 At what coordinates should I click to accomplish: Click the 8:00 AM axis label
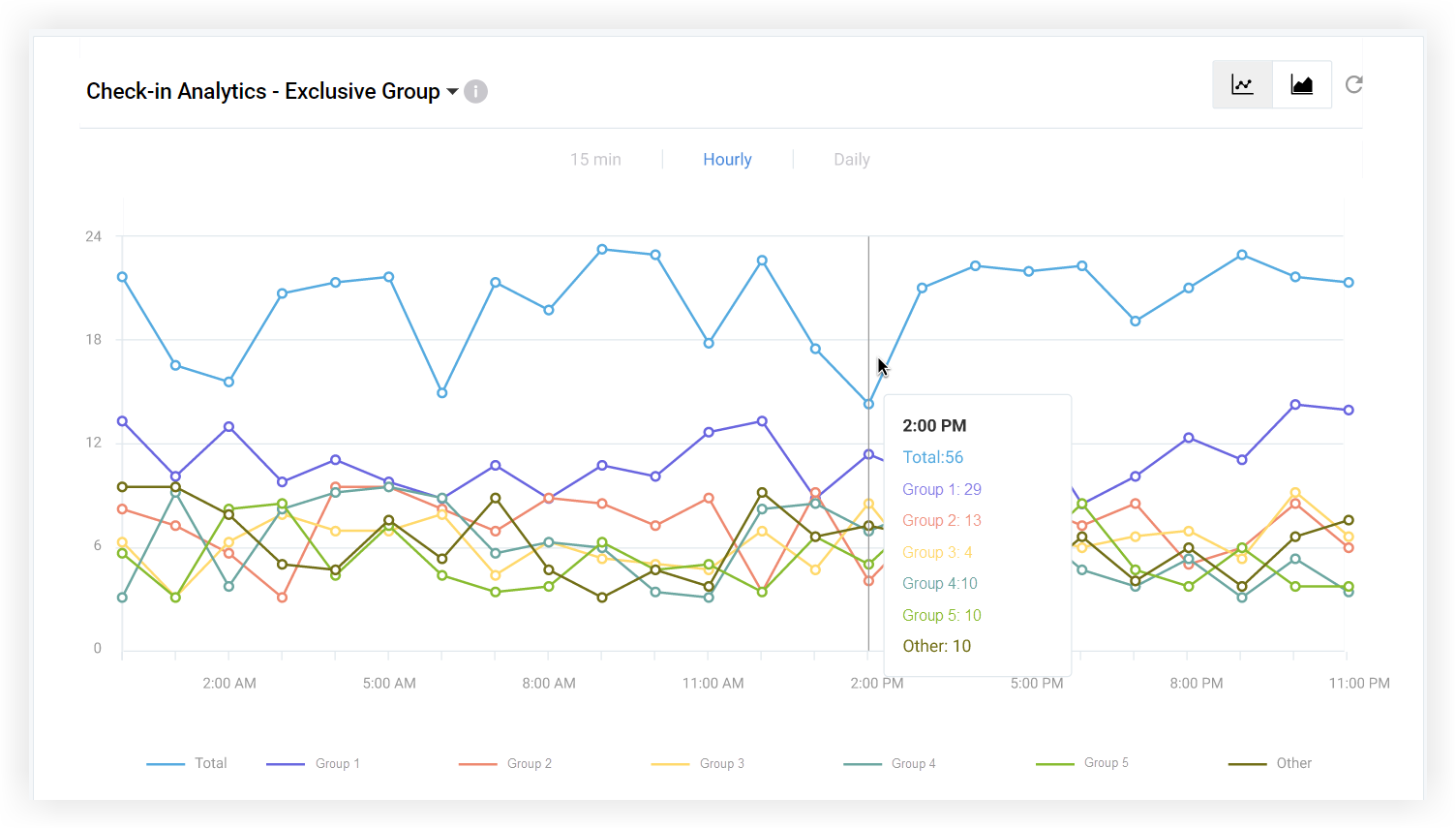click(549, 683)
